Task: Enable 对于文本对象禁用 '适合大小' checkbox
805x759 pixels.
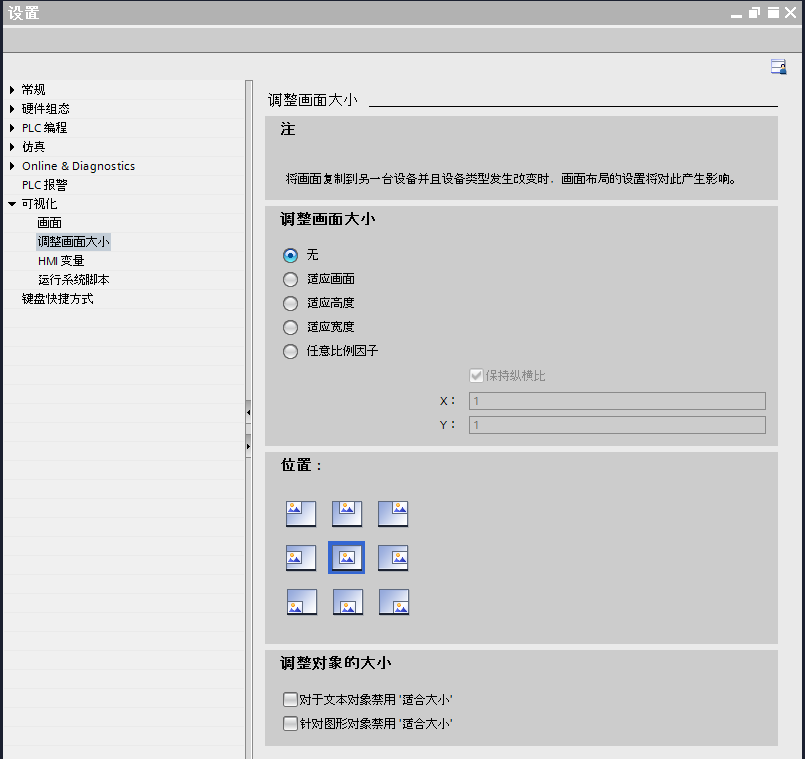Action: (x=290, y=700)
